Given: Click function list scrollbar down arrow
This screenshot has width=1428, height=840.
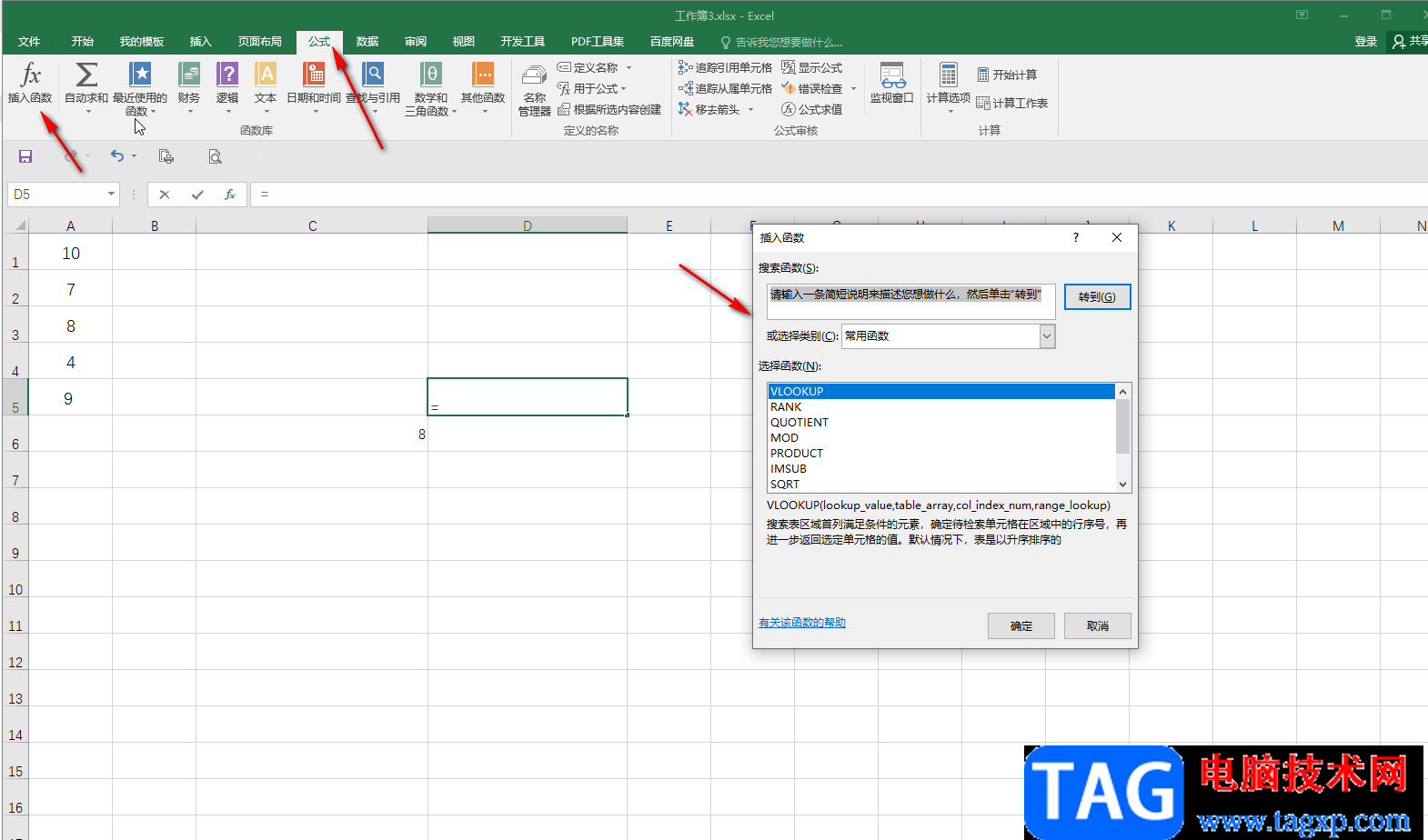Looking at the screenshot, I should [x=1123, y=485].
